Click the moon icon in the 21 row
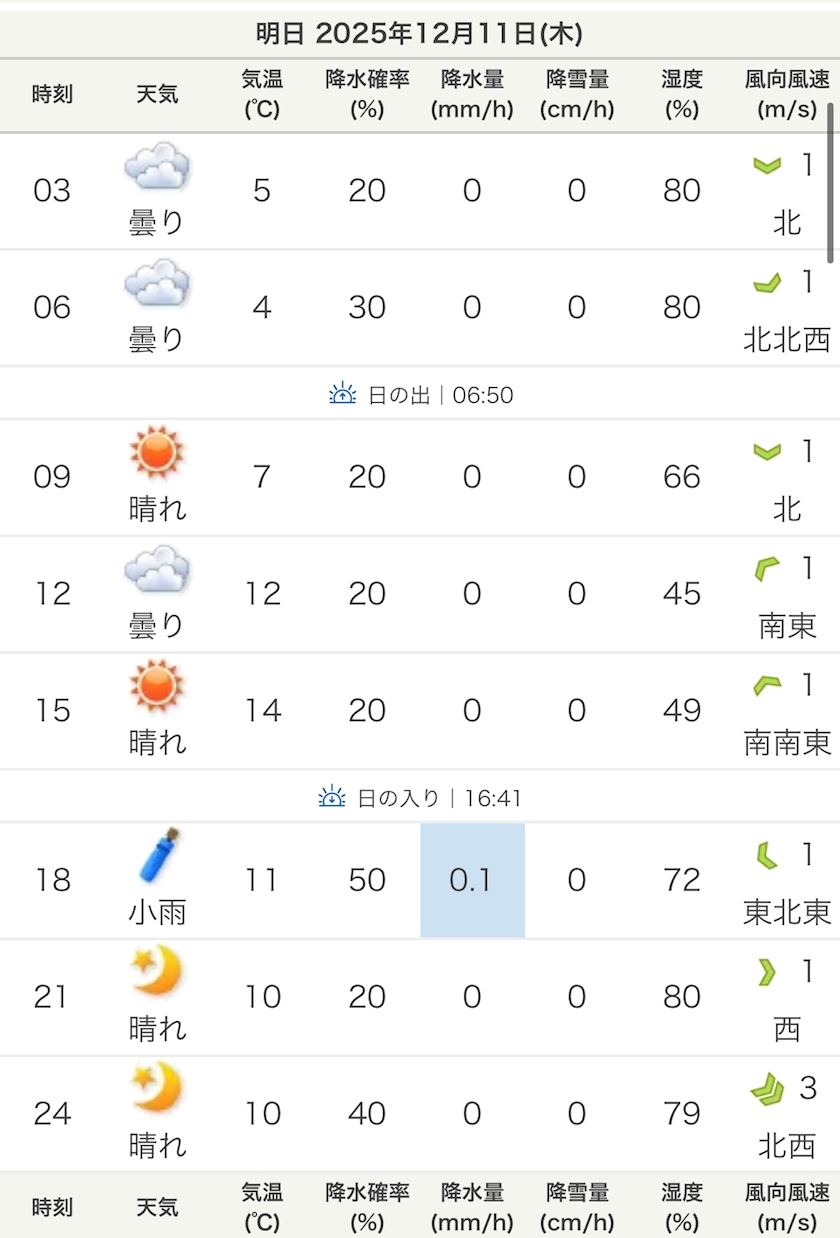This screenshot has height=1238, width=840. (x=158, y=971)
